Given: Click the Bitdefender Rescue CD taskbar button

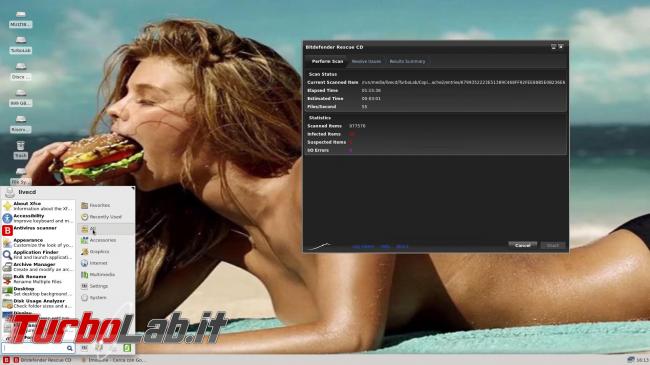Looking at the screenshot, I should point(42,360).
